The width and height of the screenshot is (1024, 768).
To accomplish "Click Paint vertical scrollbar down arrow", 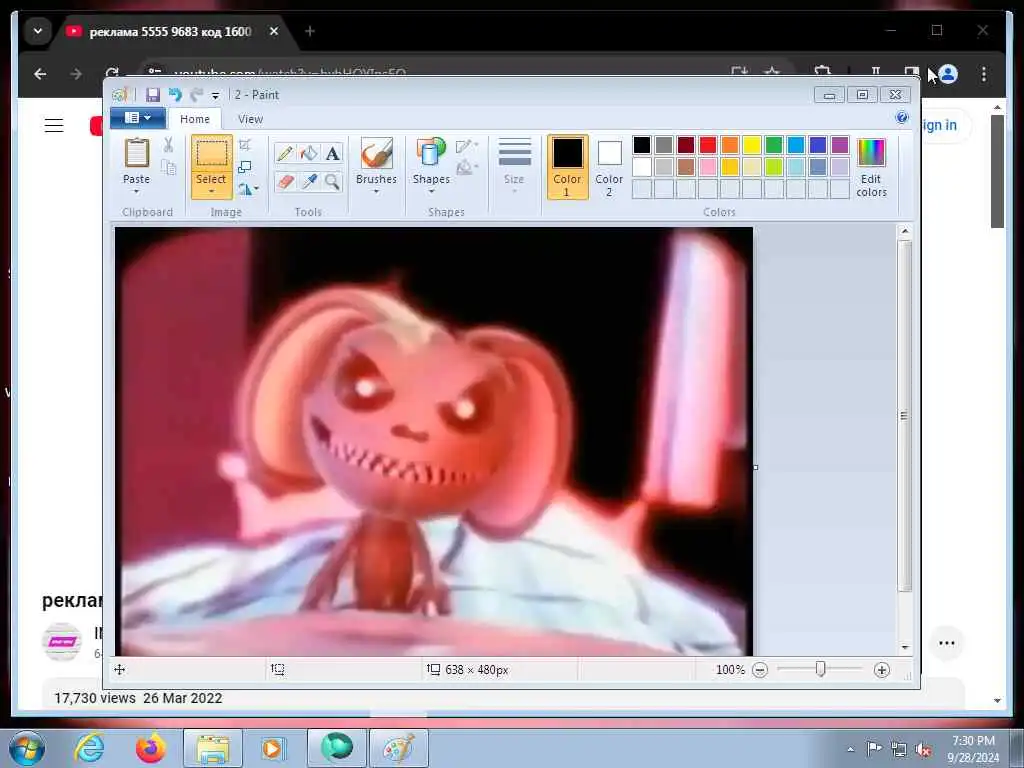I will (x=904, y=647).
